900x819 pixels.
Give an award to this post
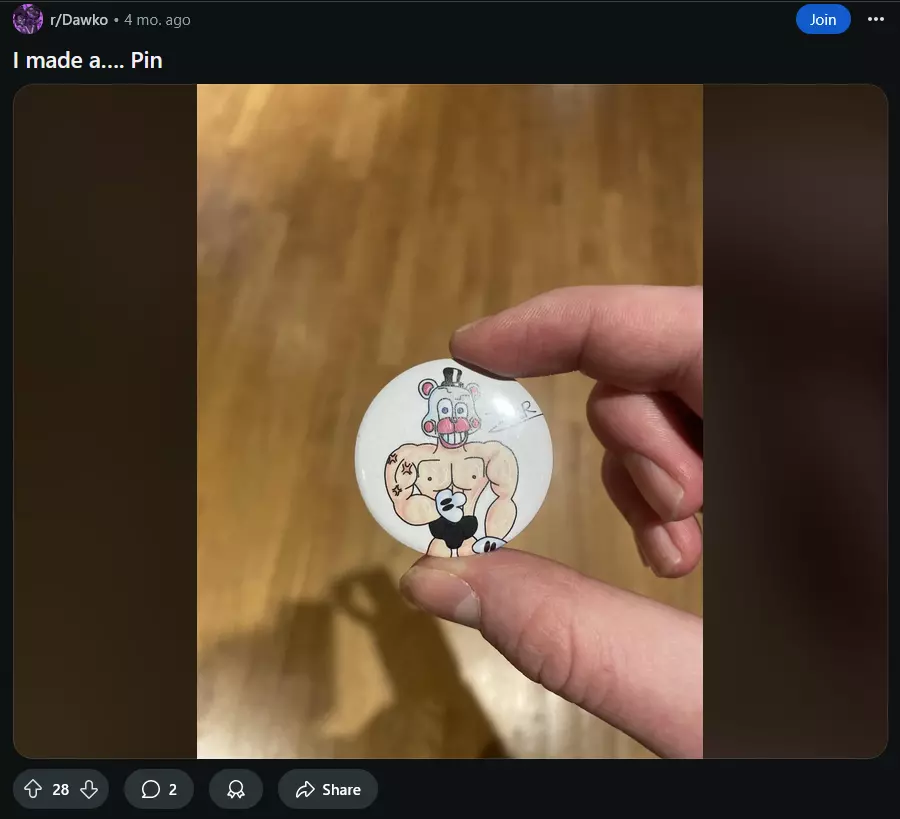tap(236, 789)
